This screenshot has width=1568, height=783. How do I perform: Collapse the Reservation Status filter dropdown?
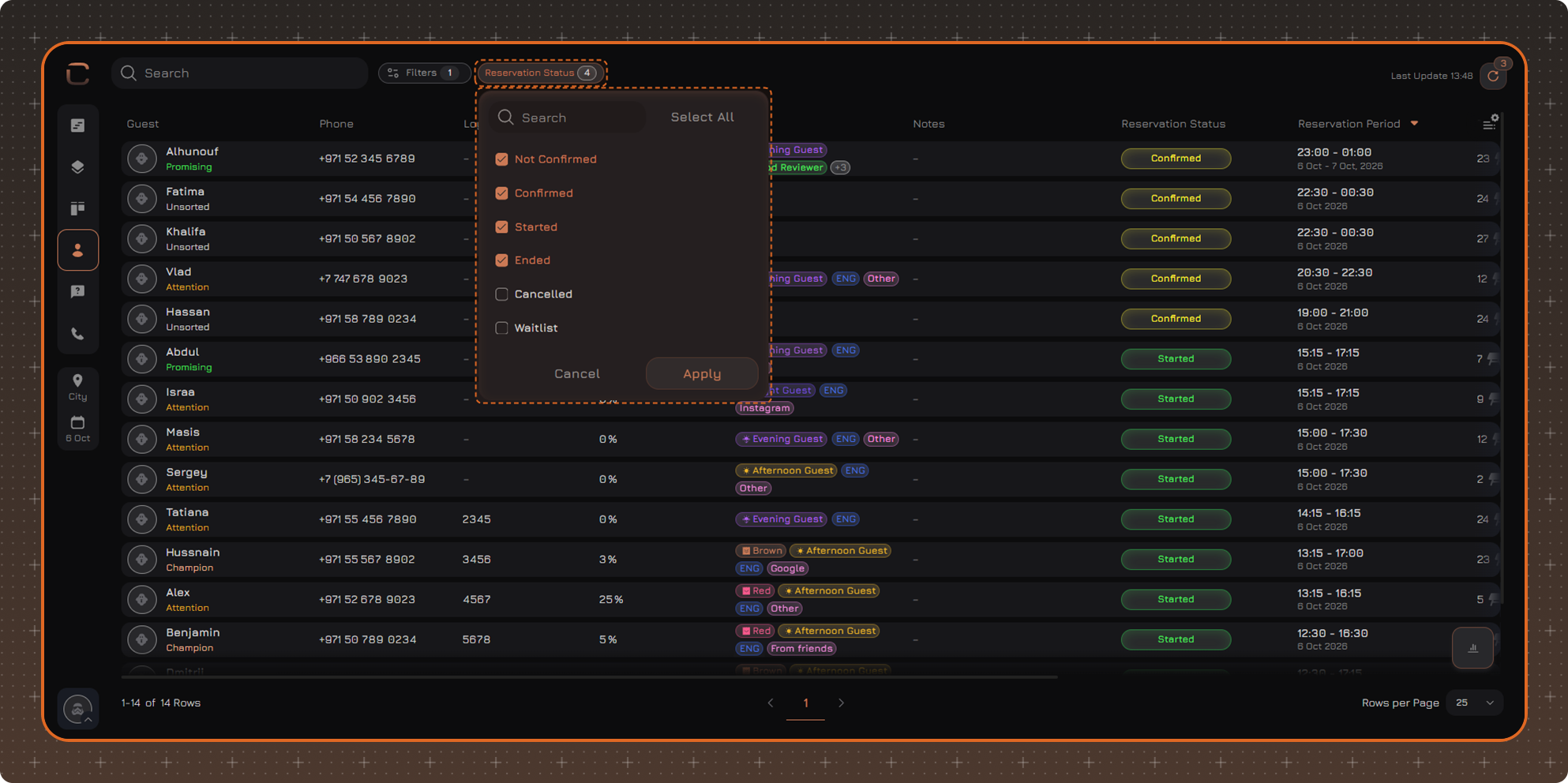click(540, 73)
